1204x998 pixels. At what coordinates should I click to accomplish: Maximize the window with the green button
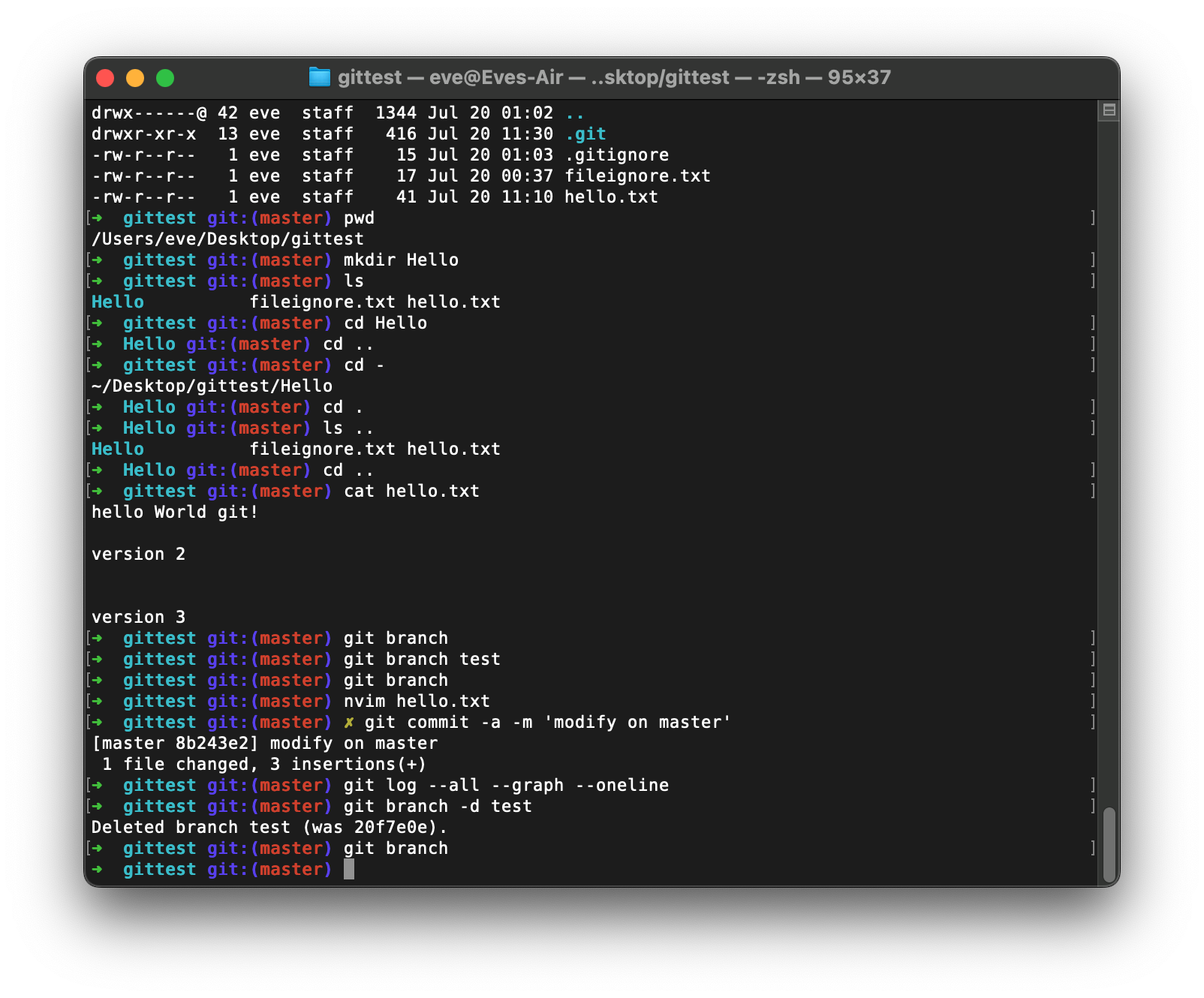[x=165, y=78]
